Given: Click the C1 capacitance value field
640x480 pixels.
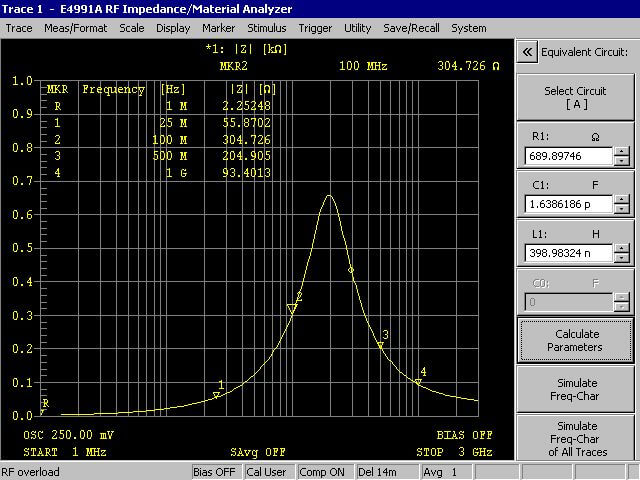Looking at the screenshot, I should coord(569,204).
